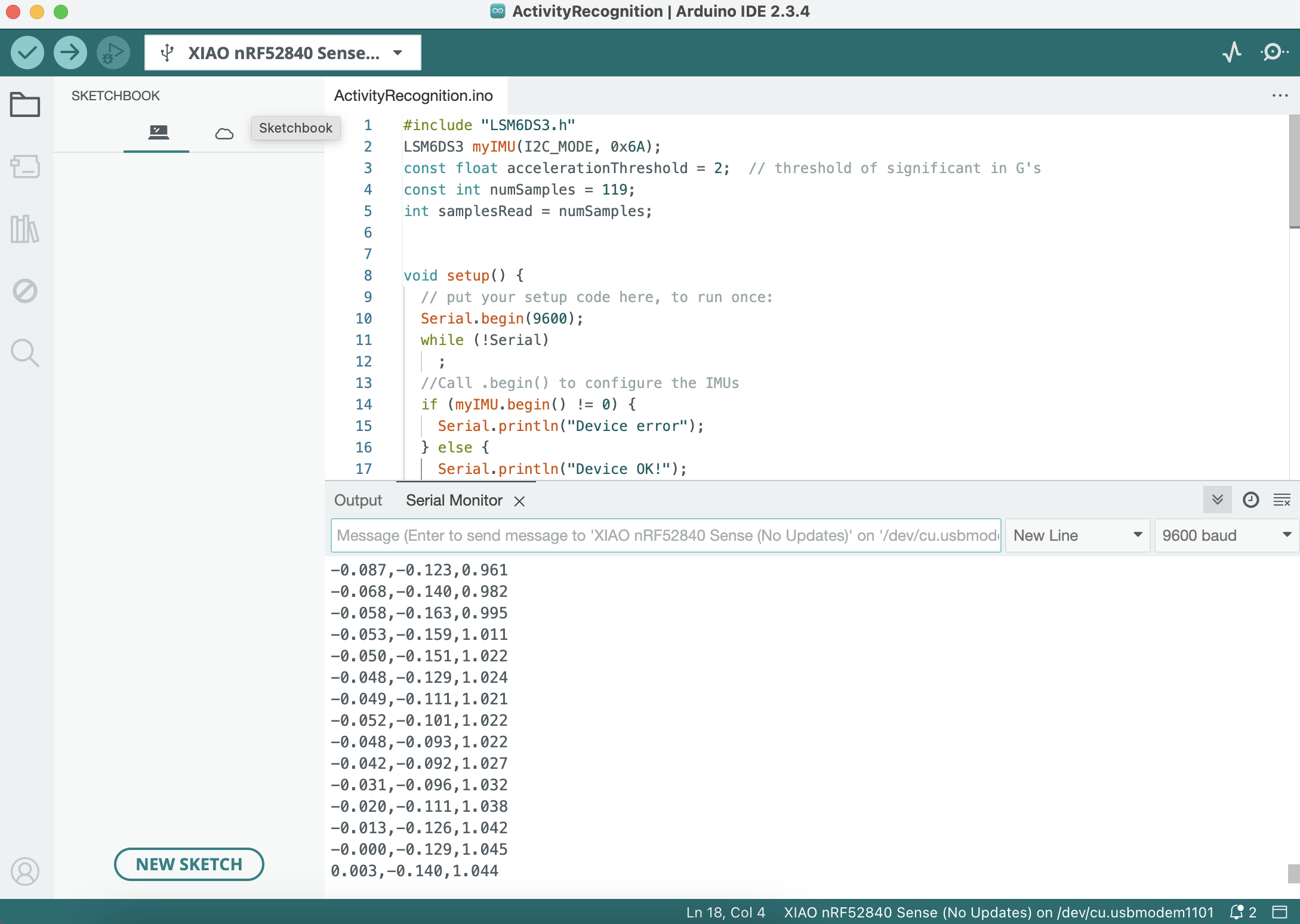Open the XIAO nRF52840 Sense board selector

pos(282,53)
